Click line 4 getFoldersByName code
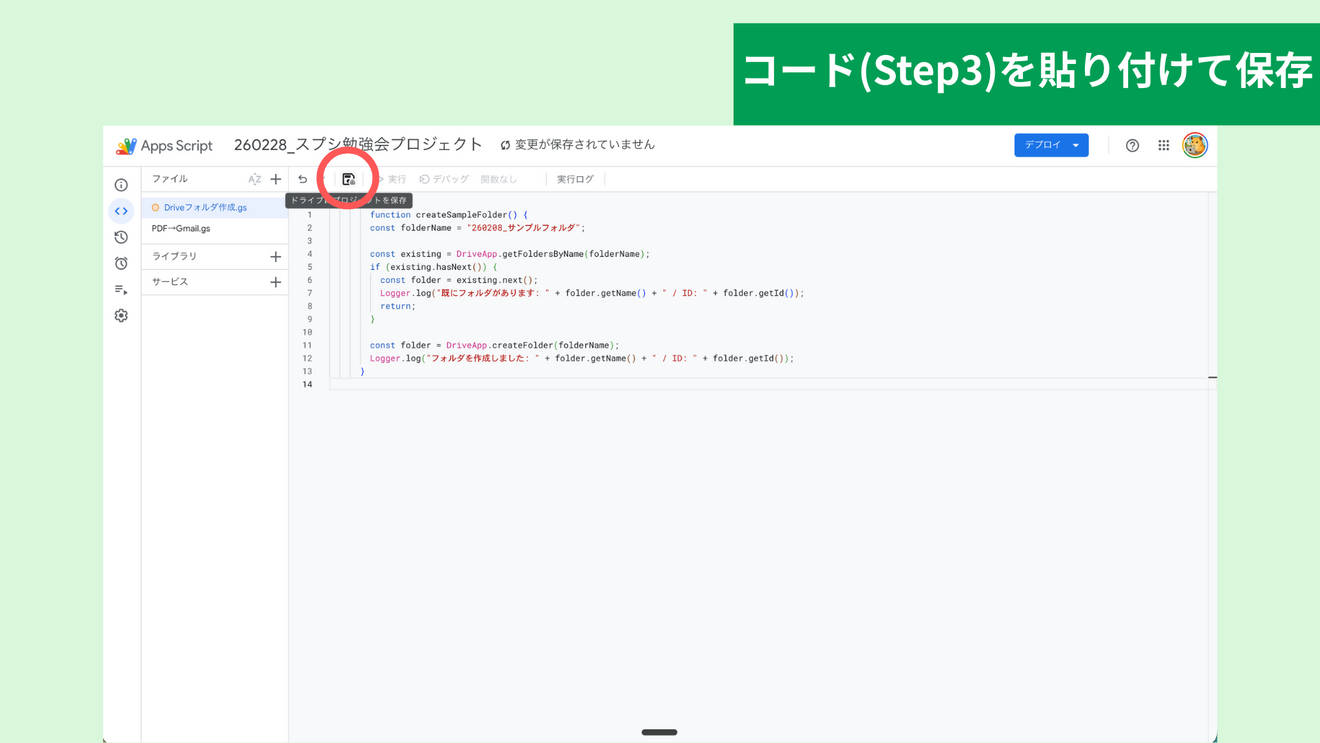The width and height of the screenshot is (1320, 743). coord(510,254)
